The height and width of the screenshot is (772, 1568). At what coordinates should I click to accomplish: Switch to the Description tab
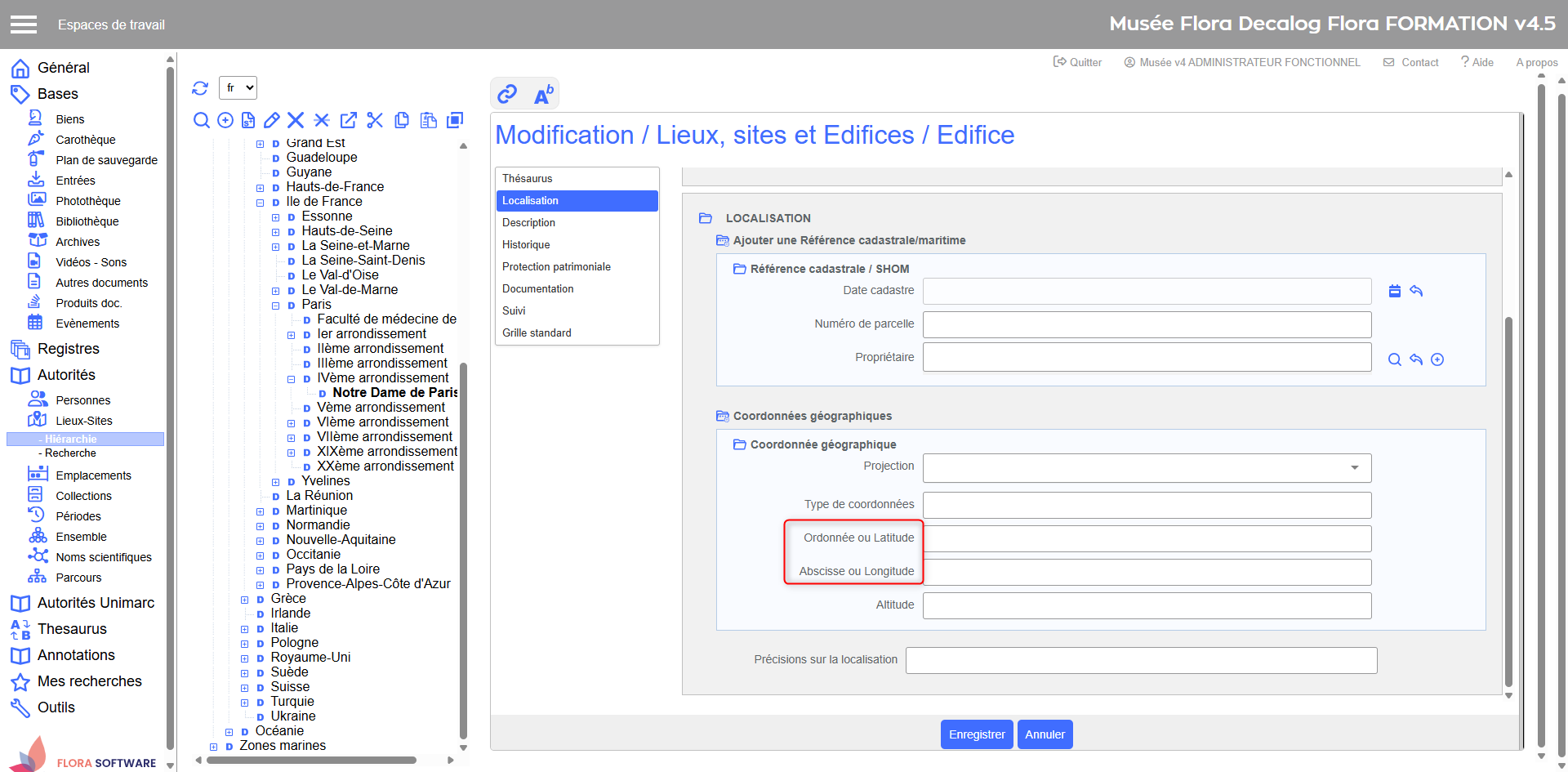(528, 222)
